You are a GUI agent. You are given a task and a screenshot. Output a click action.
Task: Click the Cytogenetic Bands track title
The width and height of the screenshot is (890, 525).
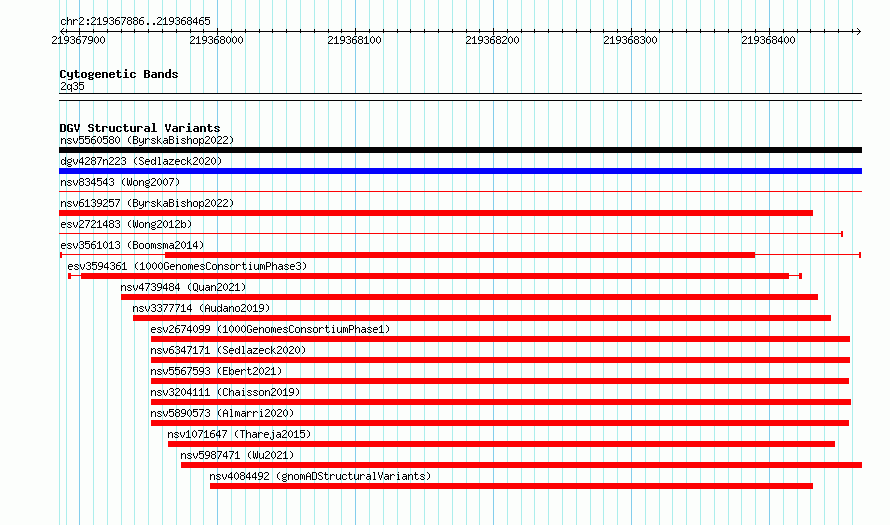click(x=119, y=74)
